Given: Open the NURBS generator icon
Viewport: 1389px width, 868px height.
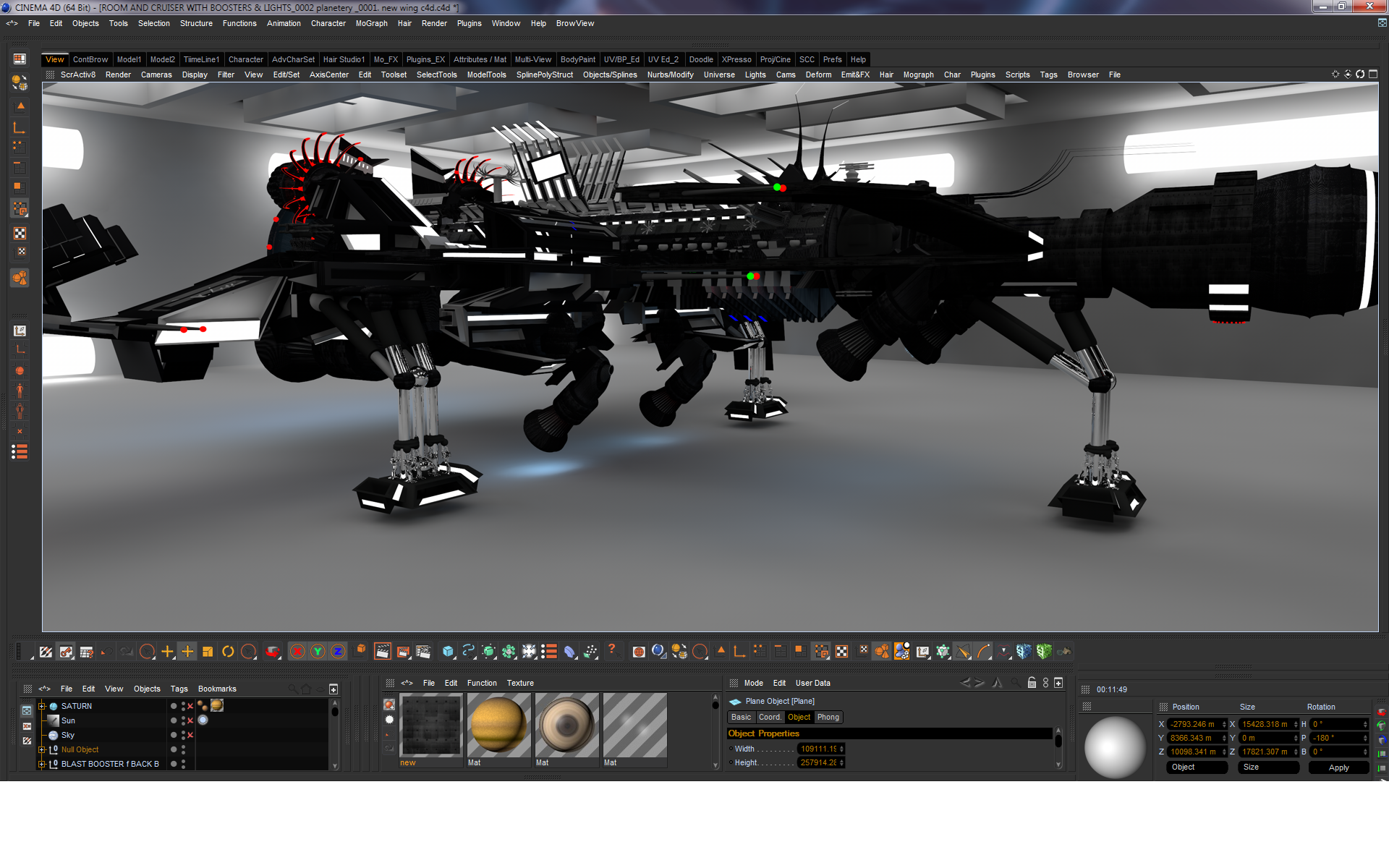Looking at the screenshot, I should [x=488, y=651].
